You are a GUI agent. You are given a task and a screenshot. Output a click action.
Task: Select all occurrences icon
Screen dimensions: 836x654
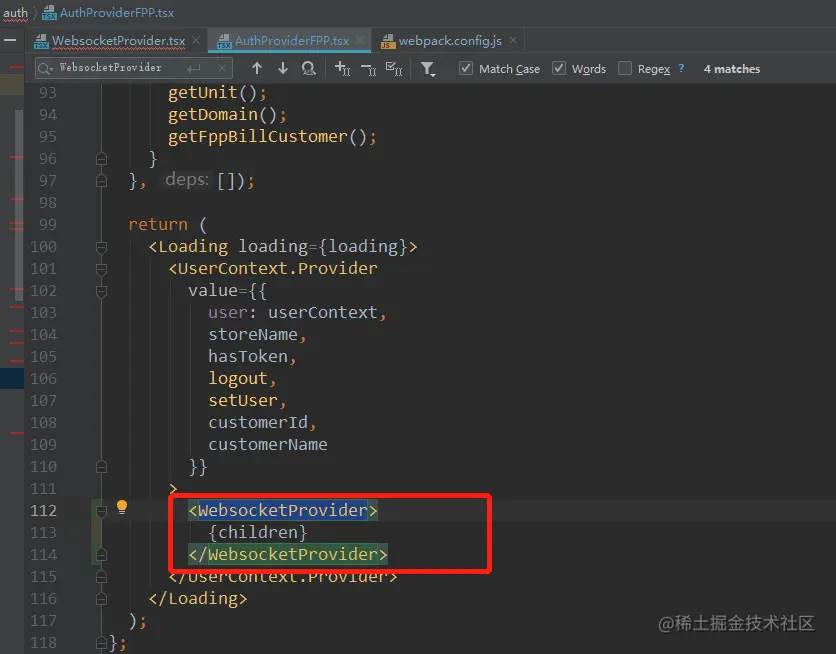click(394, 68)
